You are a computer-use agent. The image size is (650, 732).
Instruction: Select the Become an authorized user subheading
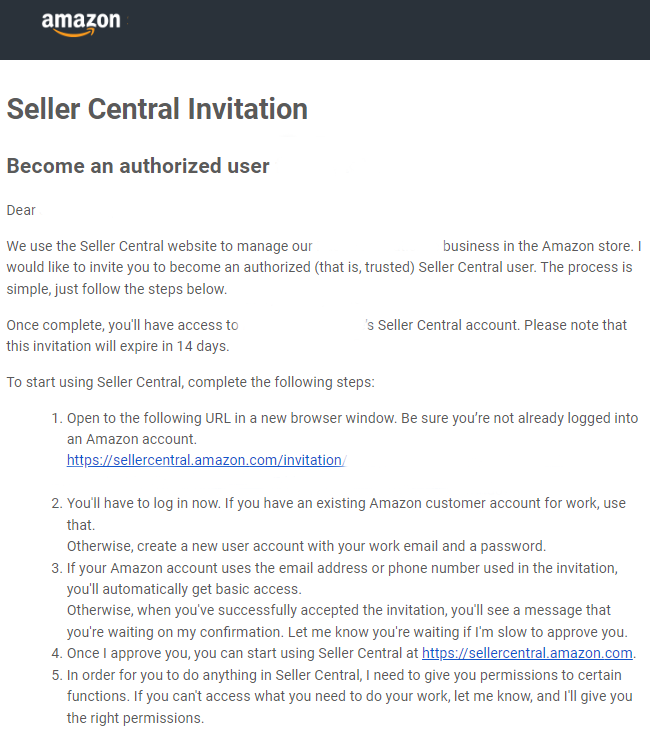pyautogui.click(x=138, y=166)
